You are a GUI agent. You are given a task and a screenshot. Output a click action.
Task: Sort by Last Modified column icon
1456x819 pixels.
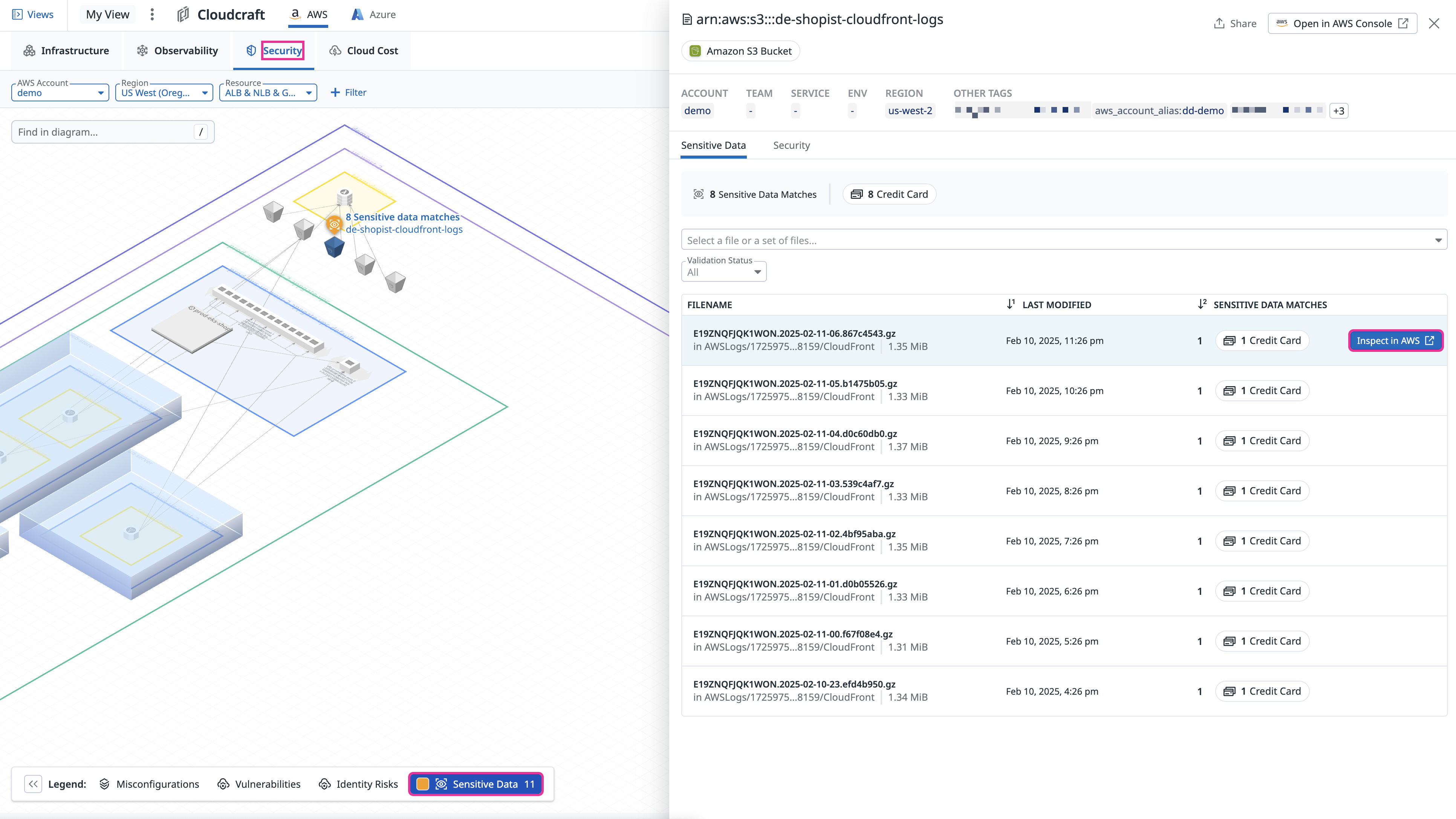coord(1011,304)
